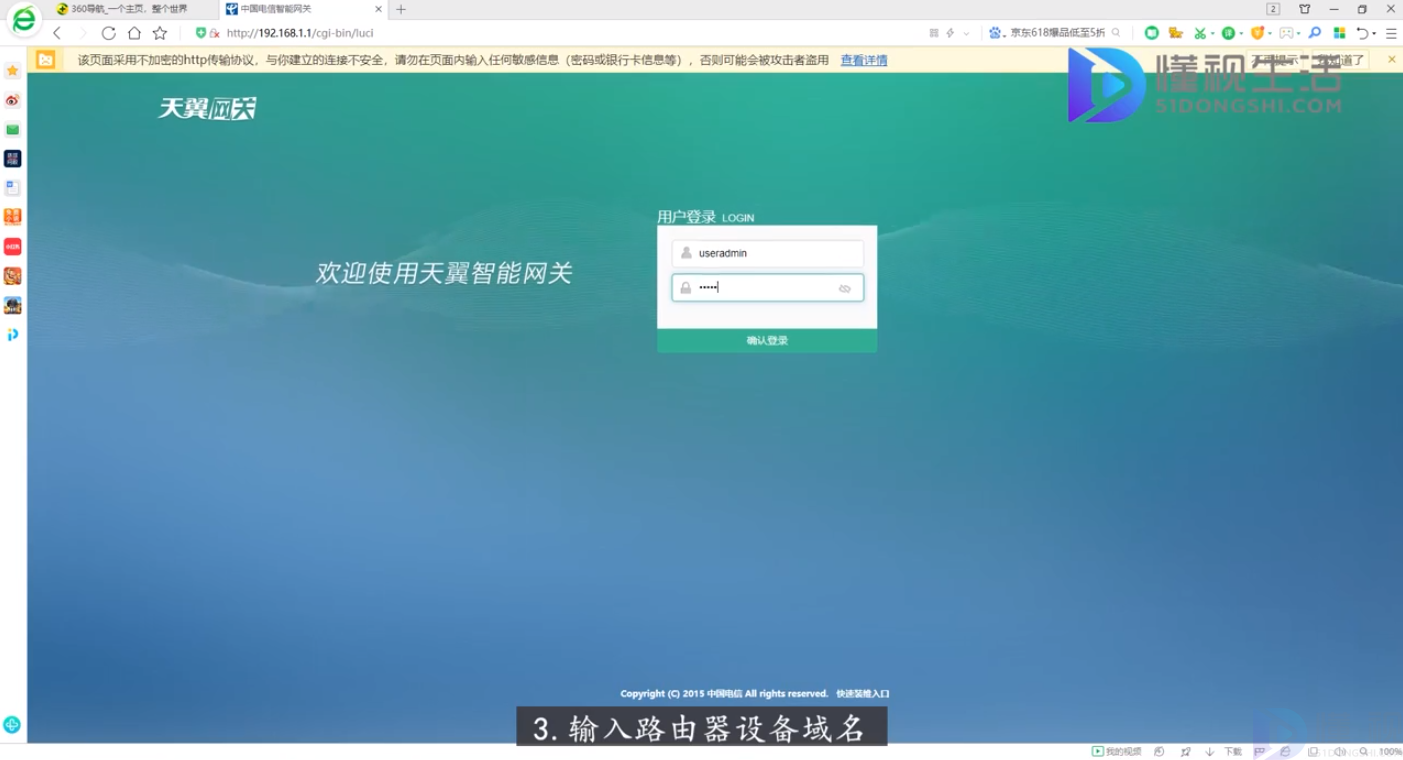
Task: Open the Weibo icon in sidebar
Action: point(12,100)
